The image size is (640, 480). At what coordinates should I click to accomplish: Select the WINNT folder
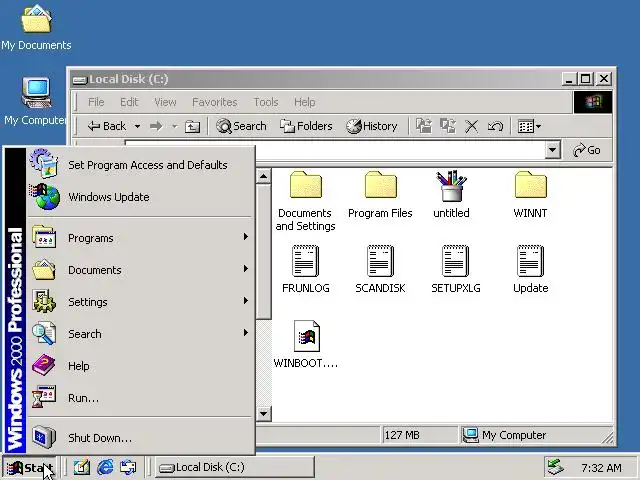(530, 195)
